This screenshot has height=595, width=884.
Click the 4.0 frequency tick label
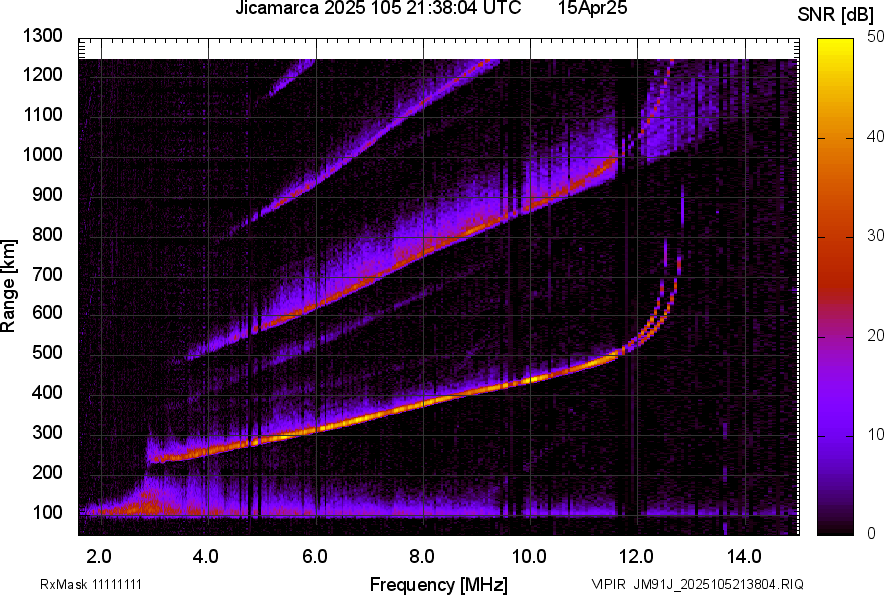pyautogui.click(x=206, y=557)
